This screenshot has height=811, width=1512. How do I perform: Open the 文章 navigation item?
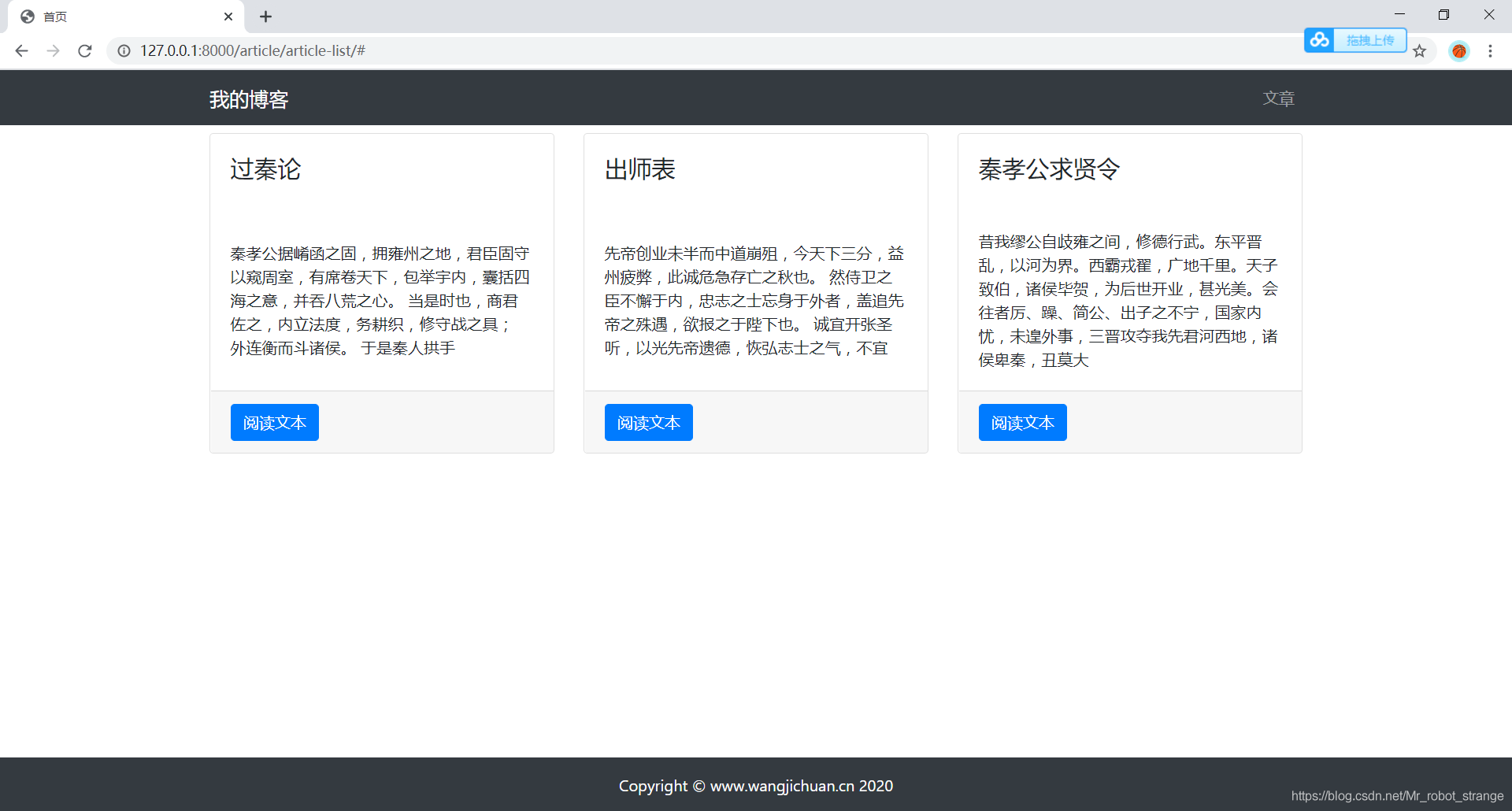click(1279, 98)
